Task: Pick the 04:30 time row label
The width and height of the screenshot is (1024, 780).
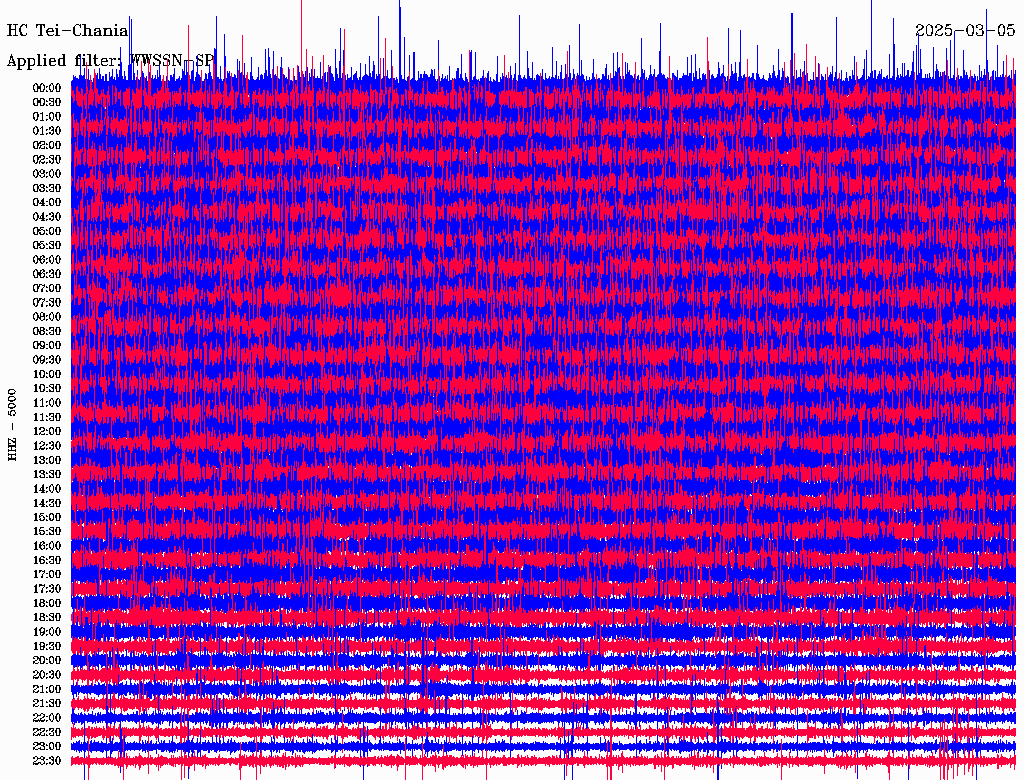Action: point(47,217)
